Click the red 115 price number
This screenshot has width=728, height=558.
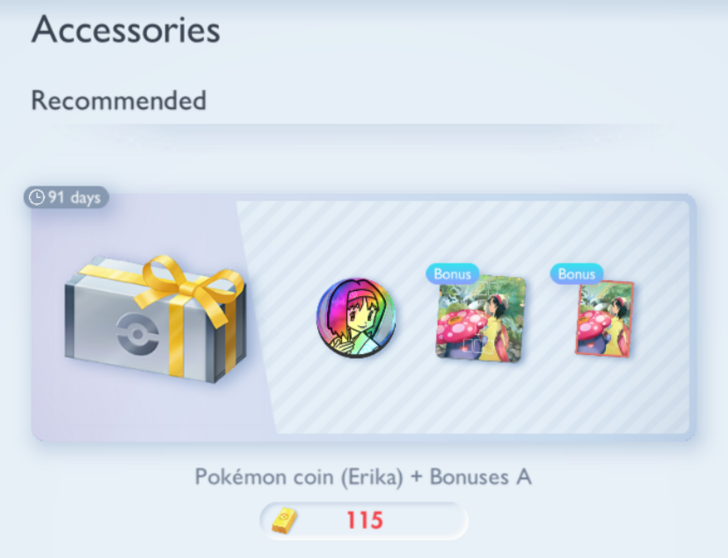click(x=364, y=520)
